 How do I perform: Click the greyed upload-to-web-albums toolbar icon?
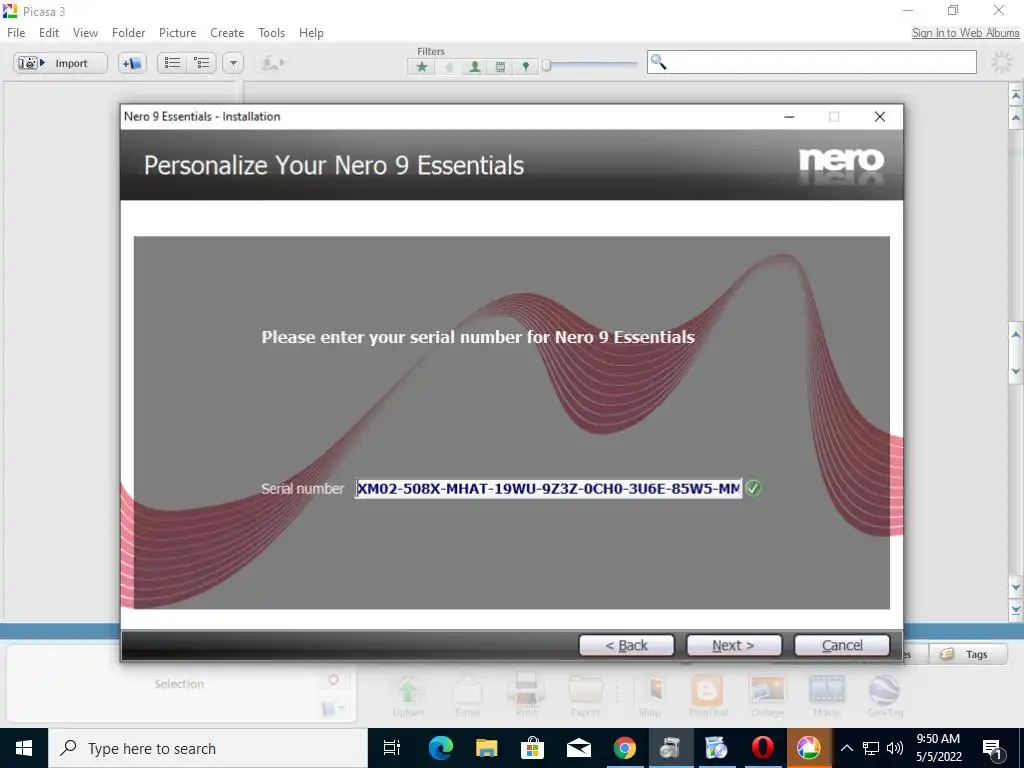click(272, 63)
